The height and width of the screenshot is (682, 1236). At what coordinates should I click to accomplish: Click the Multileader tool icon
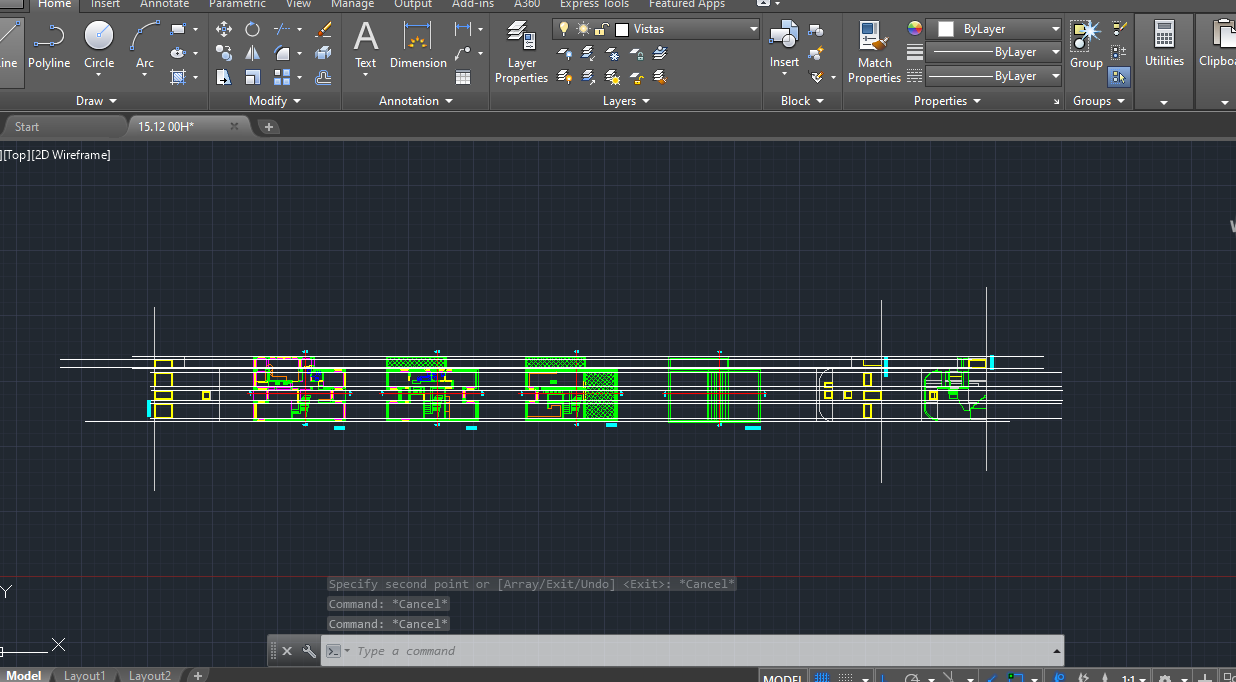[462, 53]
